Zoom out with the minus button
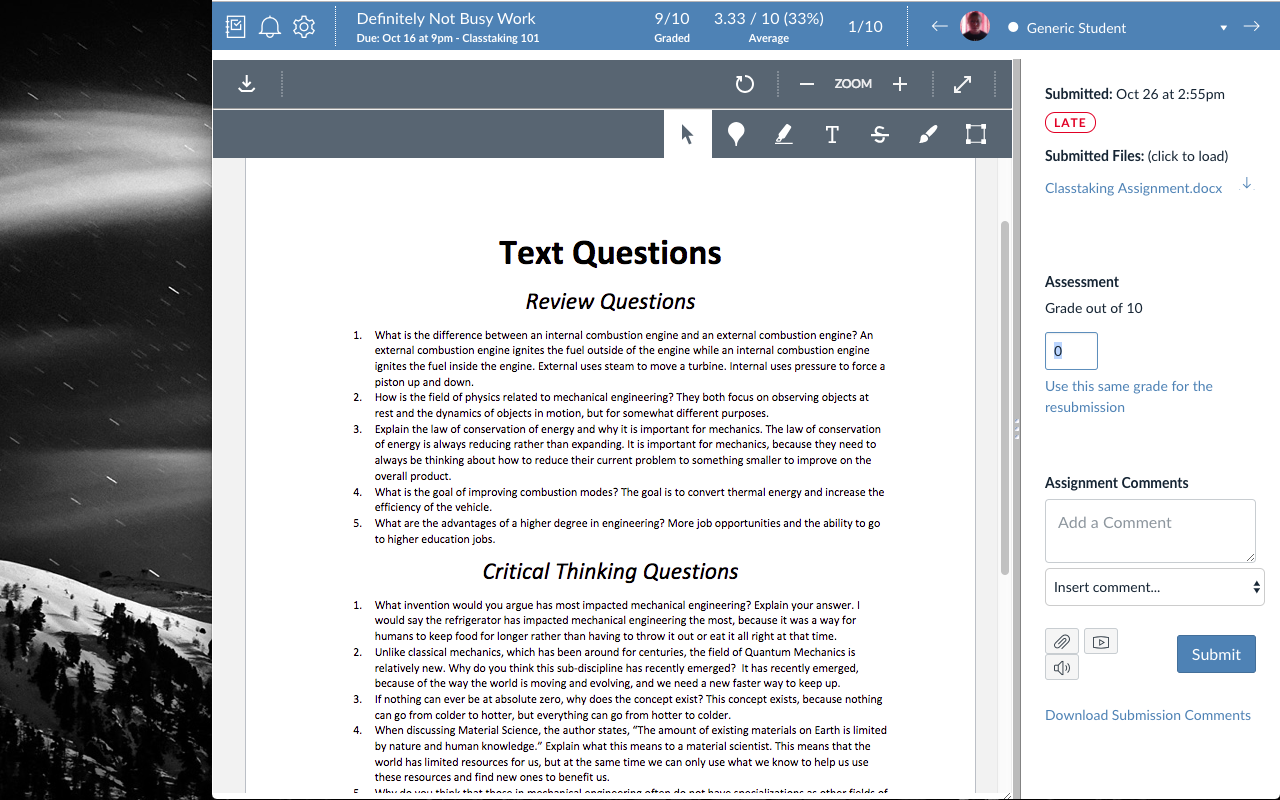This screenshot has height=800, width=1280. (807, 84)
